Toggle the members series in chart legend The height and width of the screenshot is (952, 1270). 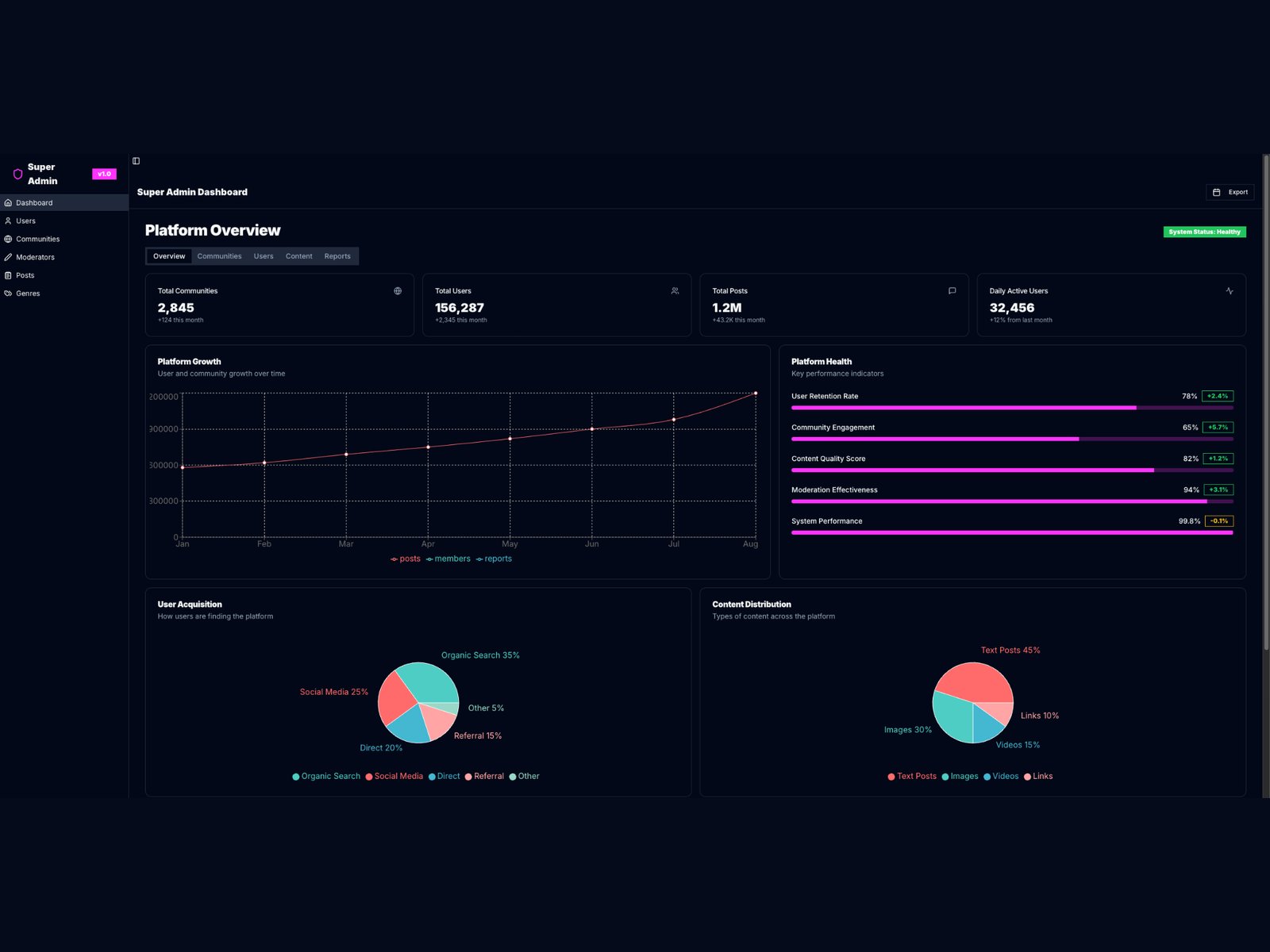click(x=448, y=559)
